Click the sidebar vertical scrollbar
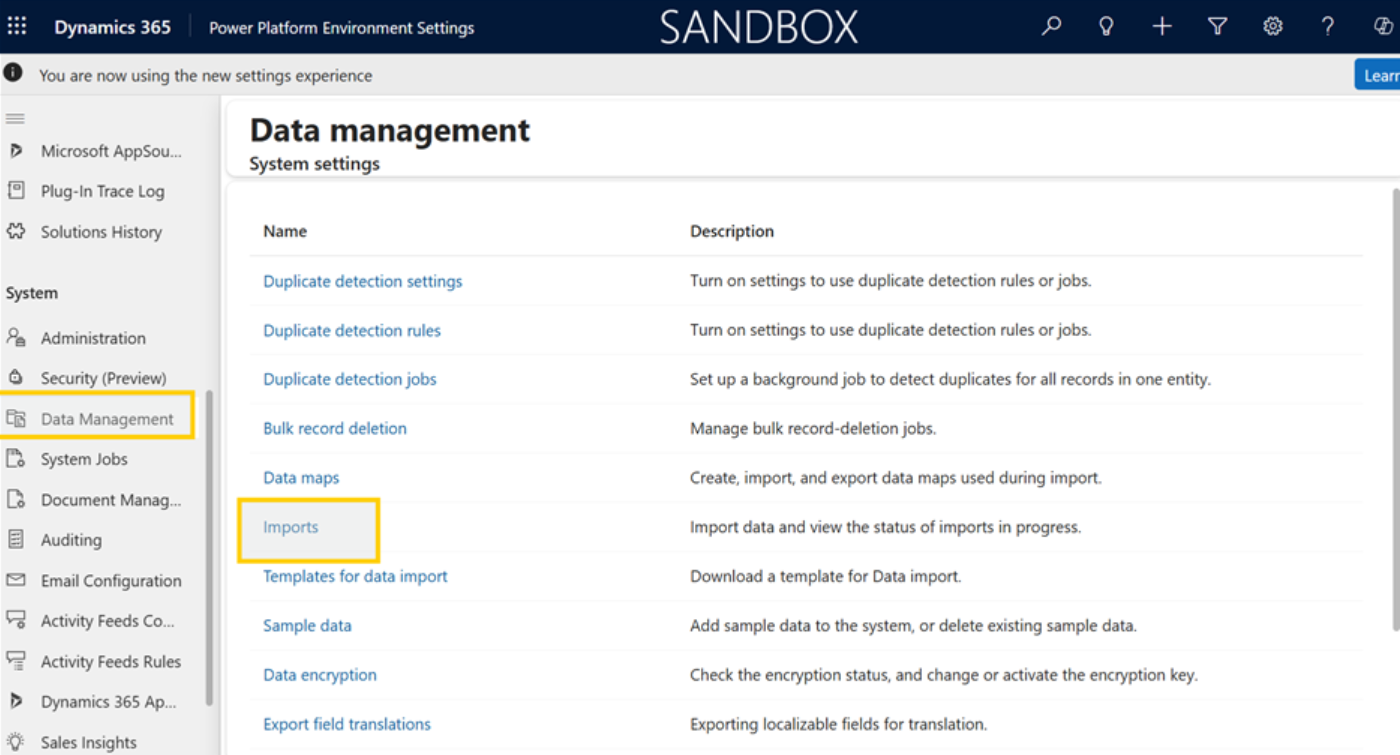The width and height of the screenshot is (1400, 755). click(209, 548)
